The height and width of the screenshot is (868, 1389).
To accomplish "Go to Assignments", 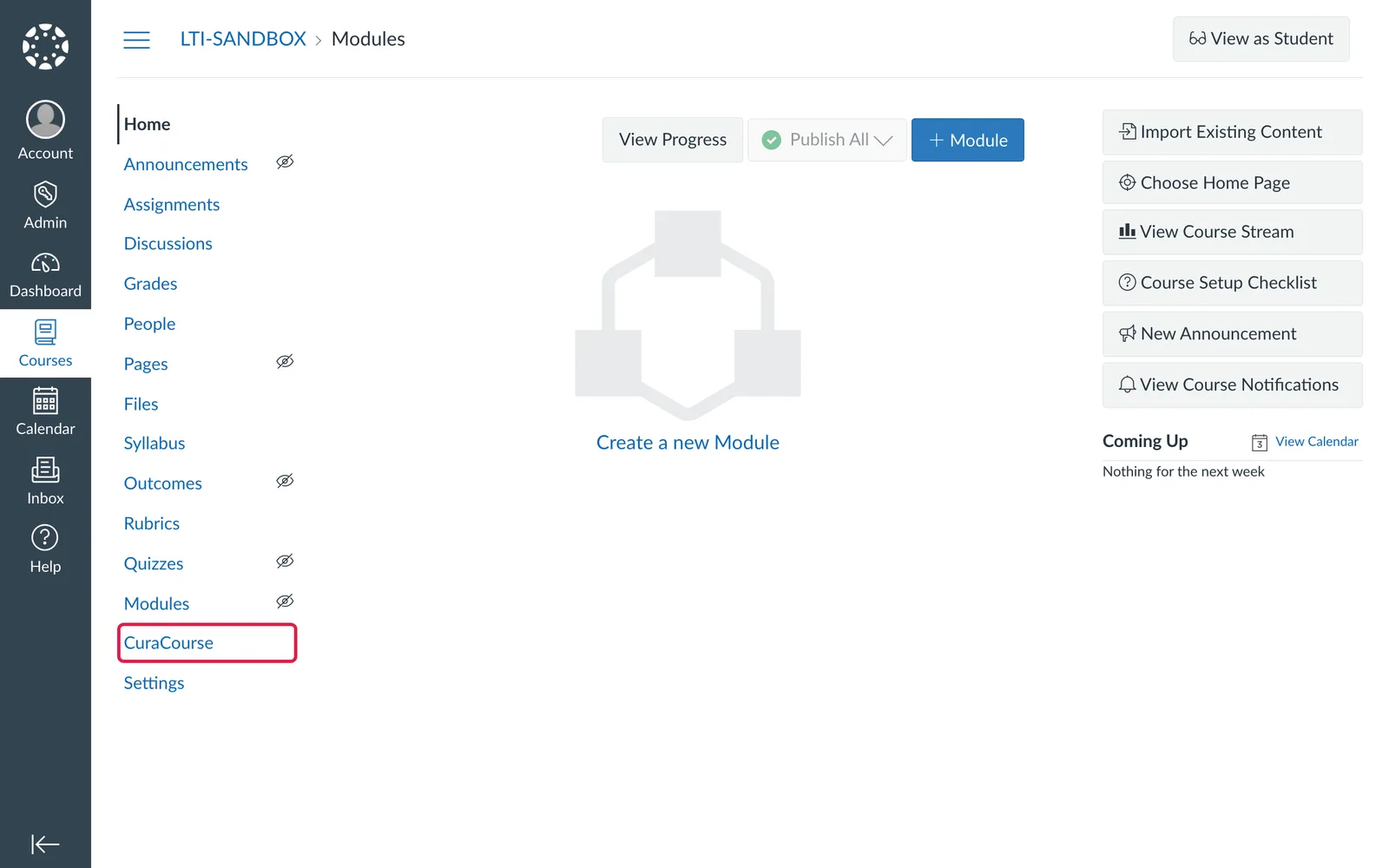I will (x=172, y=204).
